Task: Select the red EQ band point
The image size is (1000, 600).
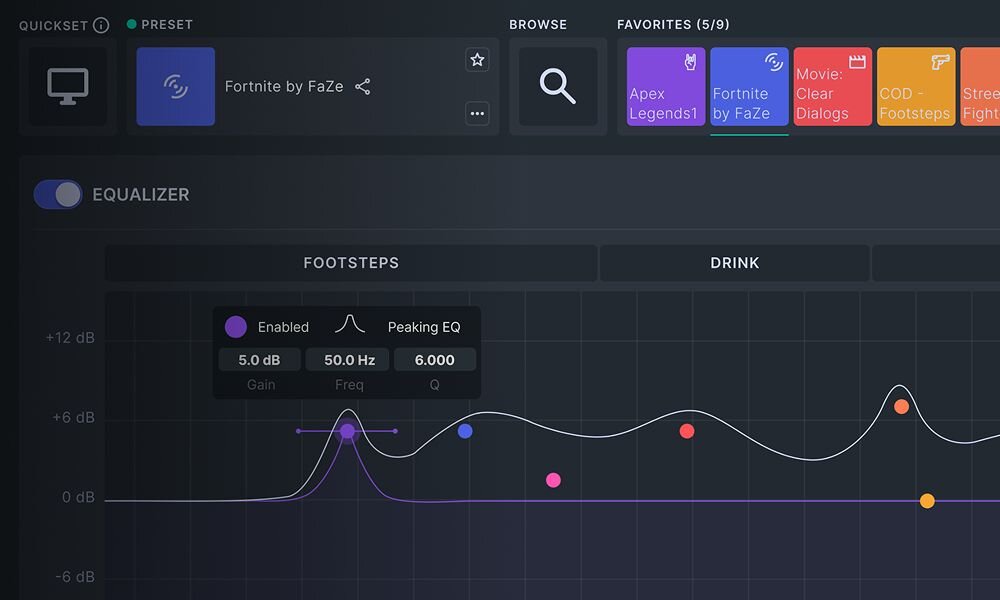Action: tap(687, 431)
